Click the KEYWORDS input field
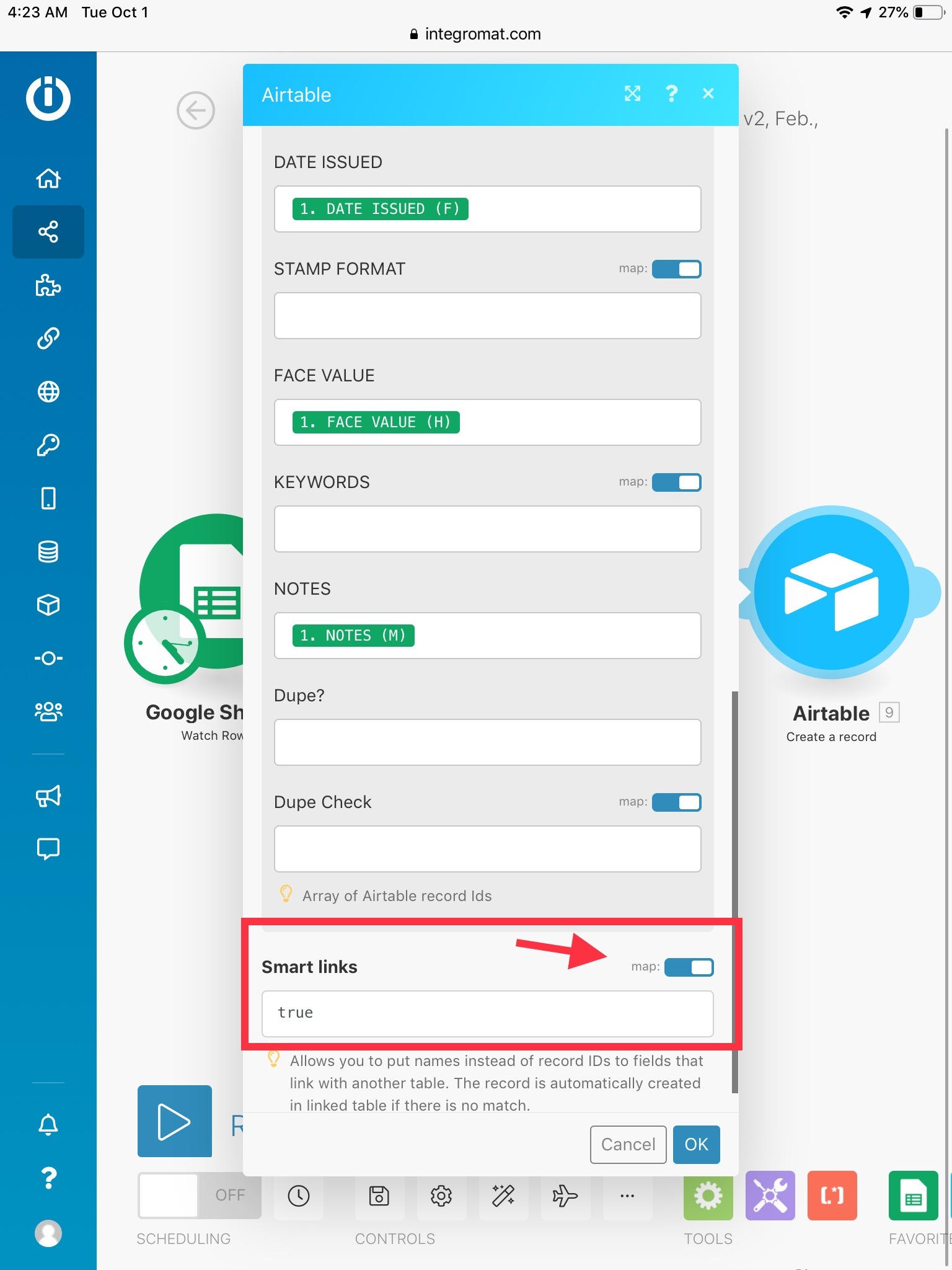 coord(488,529)
